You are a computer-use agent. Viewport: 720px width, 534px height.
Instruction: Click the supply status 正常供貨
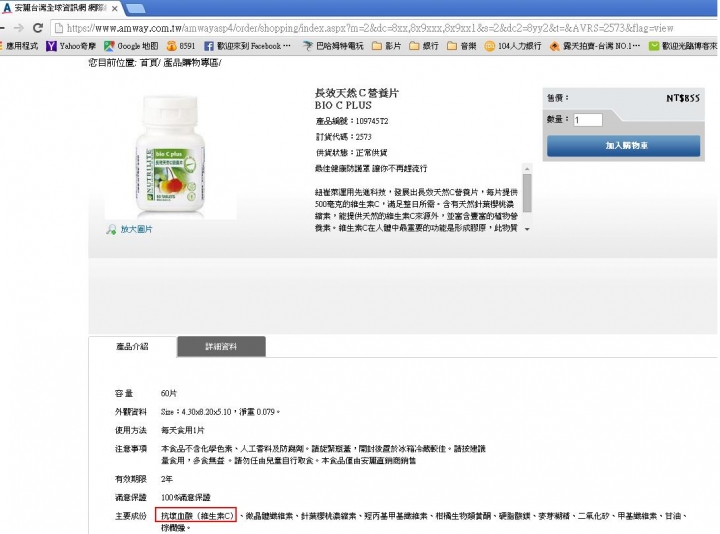(x=371, y=152)
